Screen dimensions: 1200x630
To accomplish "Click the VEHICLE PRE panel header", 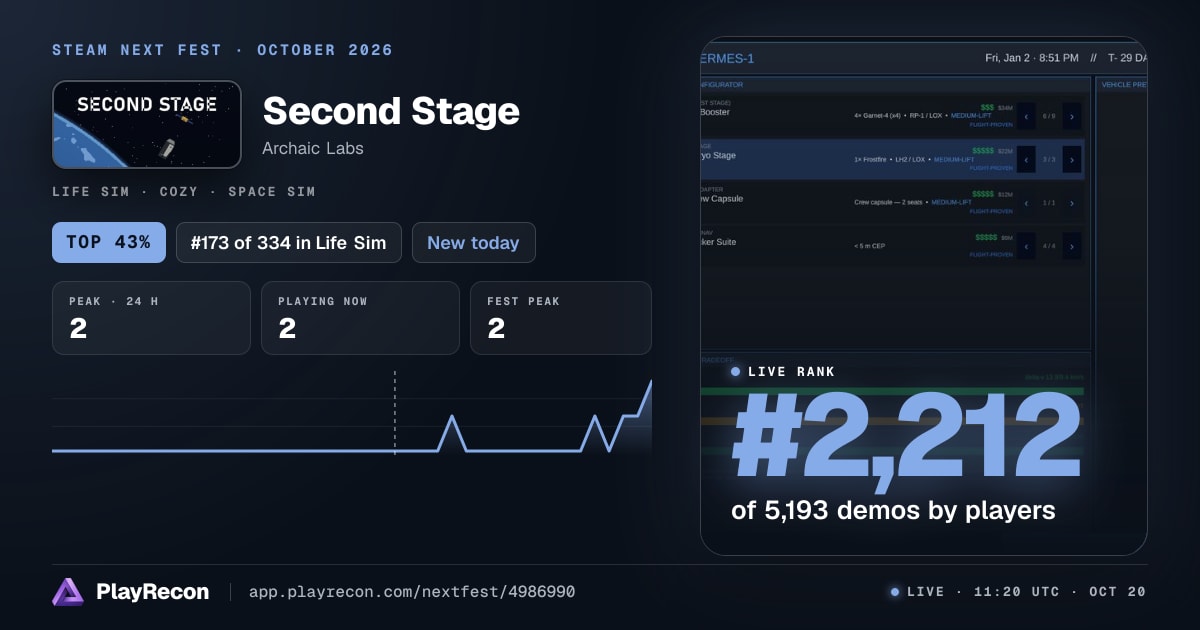I will 1123,85.
